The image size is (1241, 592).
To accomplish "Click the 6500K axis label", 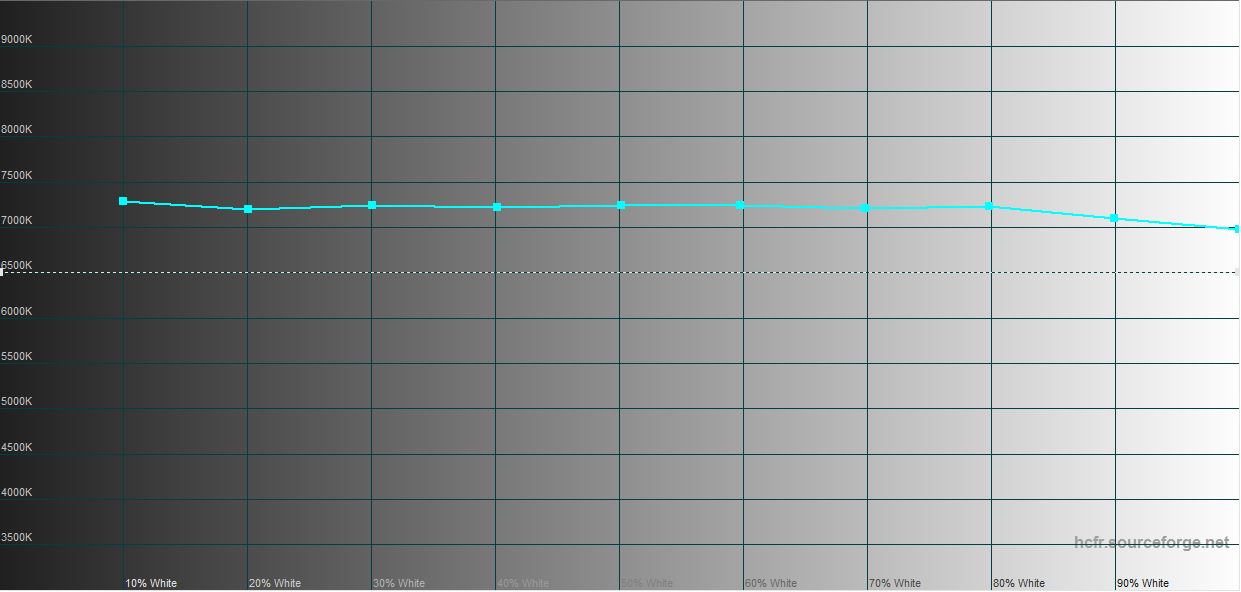I will [x=17, y=266].
